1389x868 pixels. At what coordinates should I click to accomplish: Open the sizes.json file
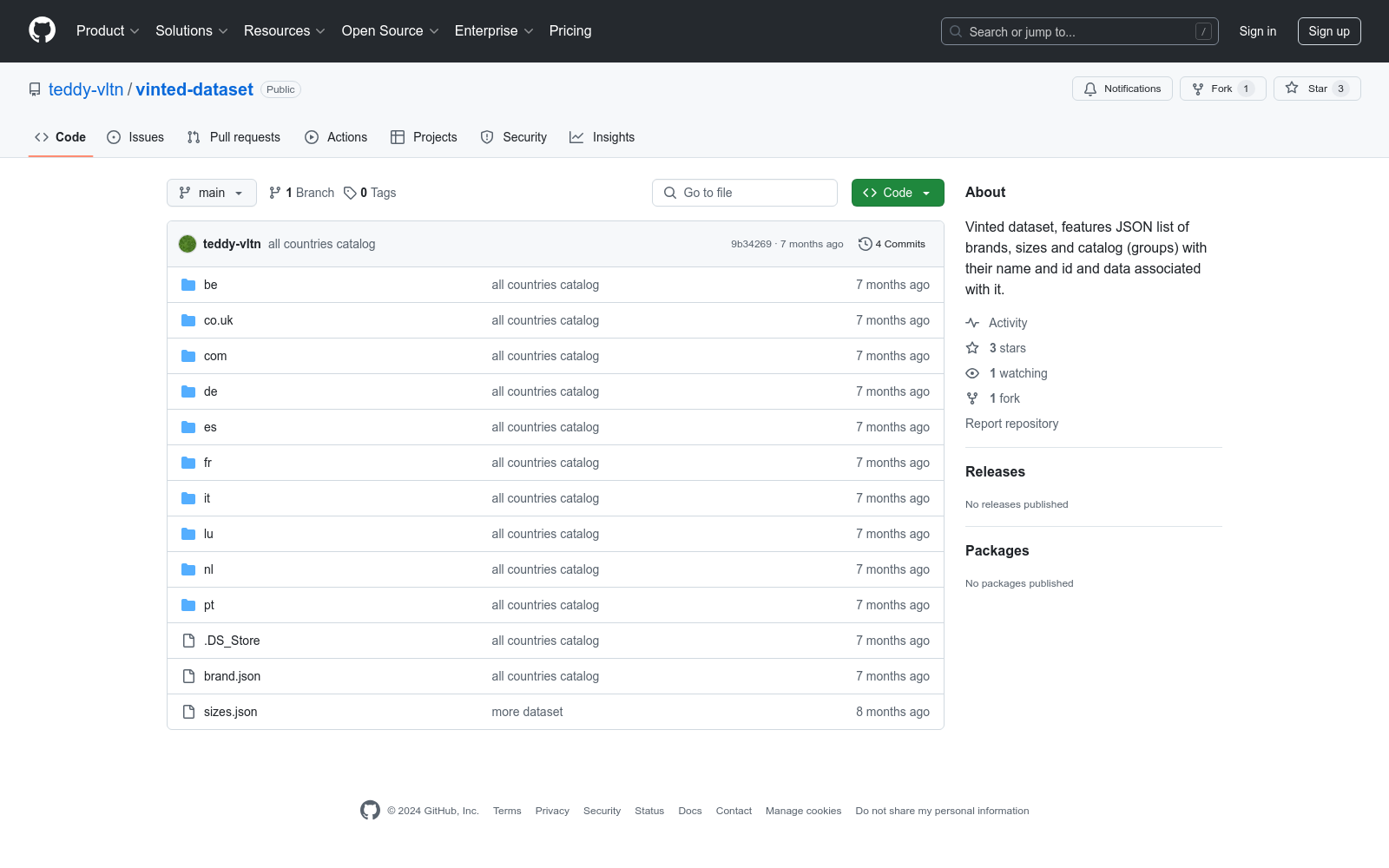(x=230, y=712)
